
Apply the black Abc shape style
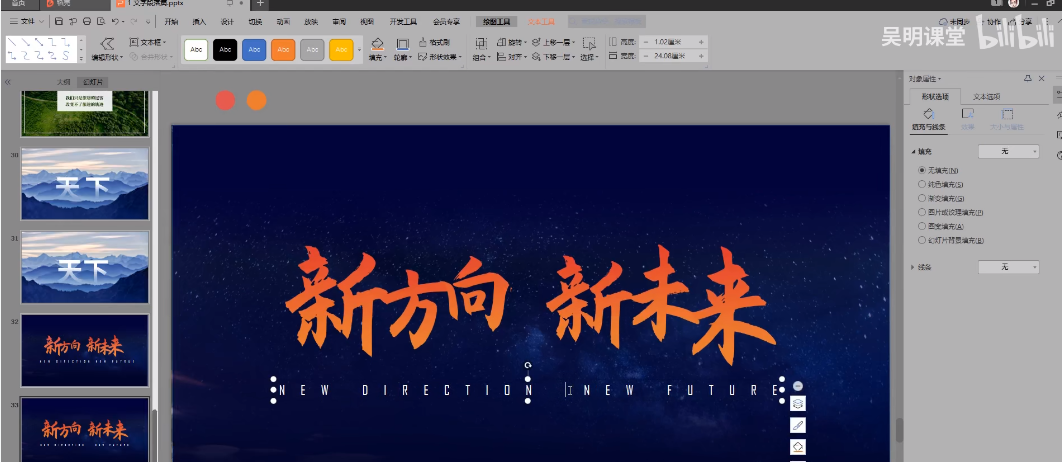click(225, 50)
